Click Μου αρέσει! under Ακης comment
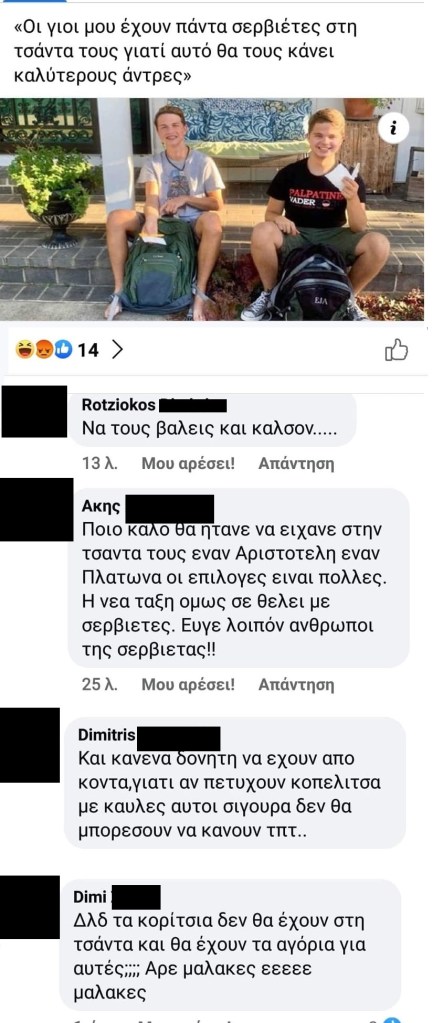 188,684
